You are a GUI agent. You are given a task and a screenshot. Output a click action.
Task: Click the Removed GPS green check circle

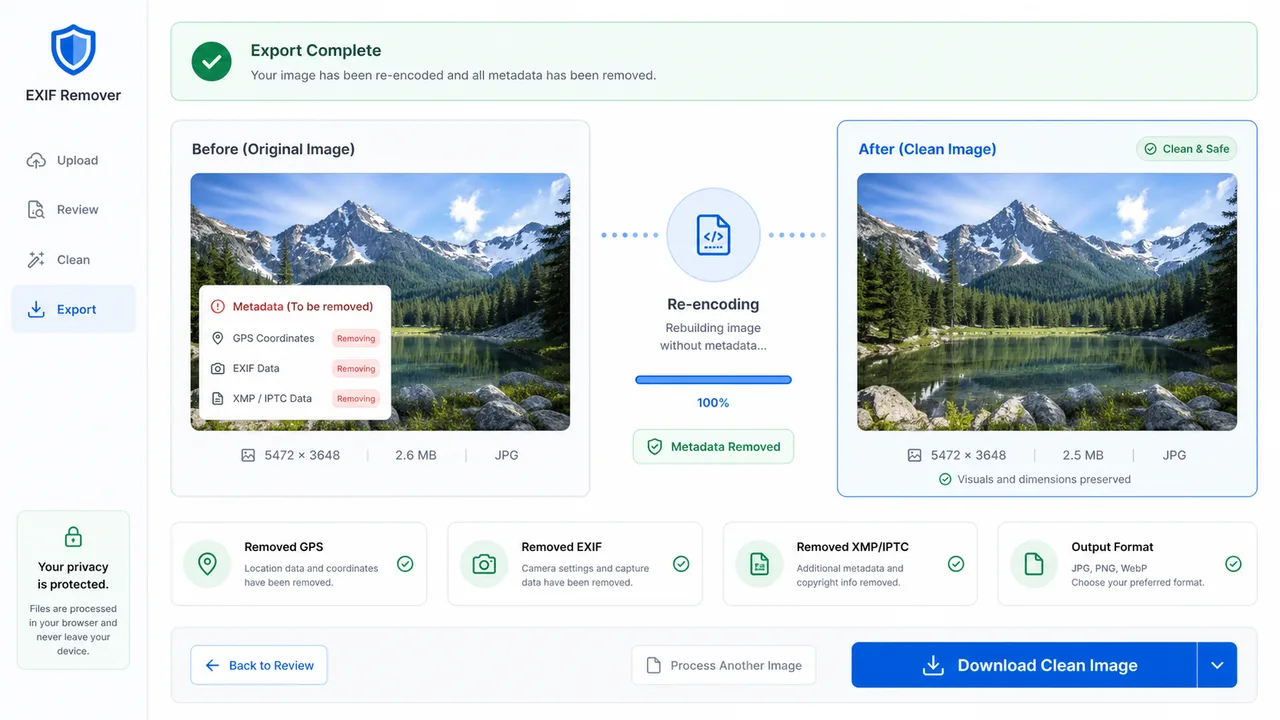pos(405,564)
